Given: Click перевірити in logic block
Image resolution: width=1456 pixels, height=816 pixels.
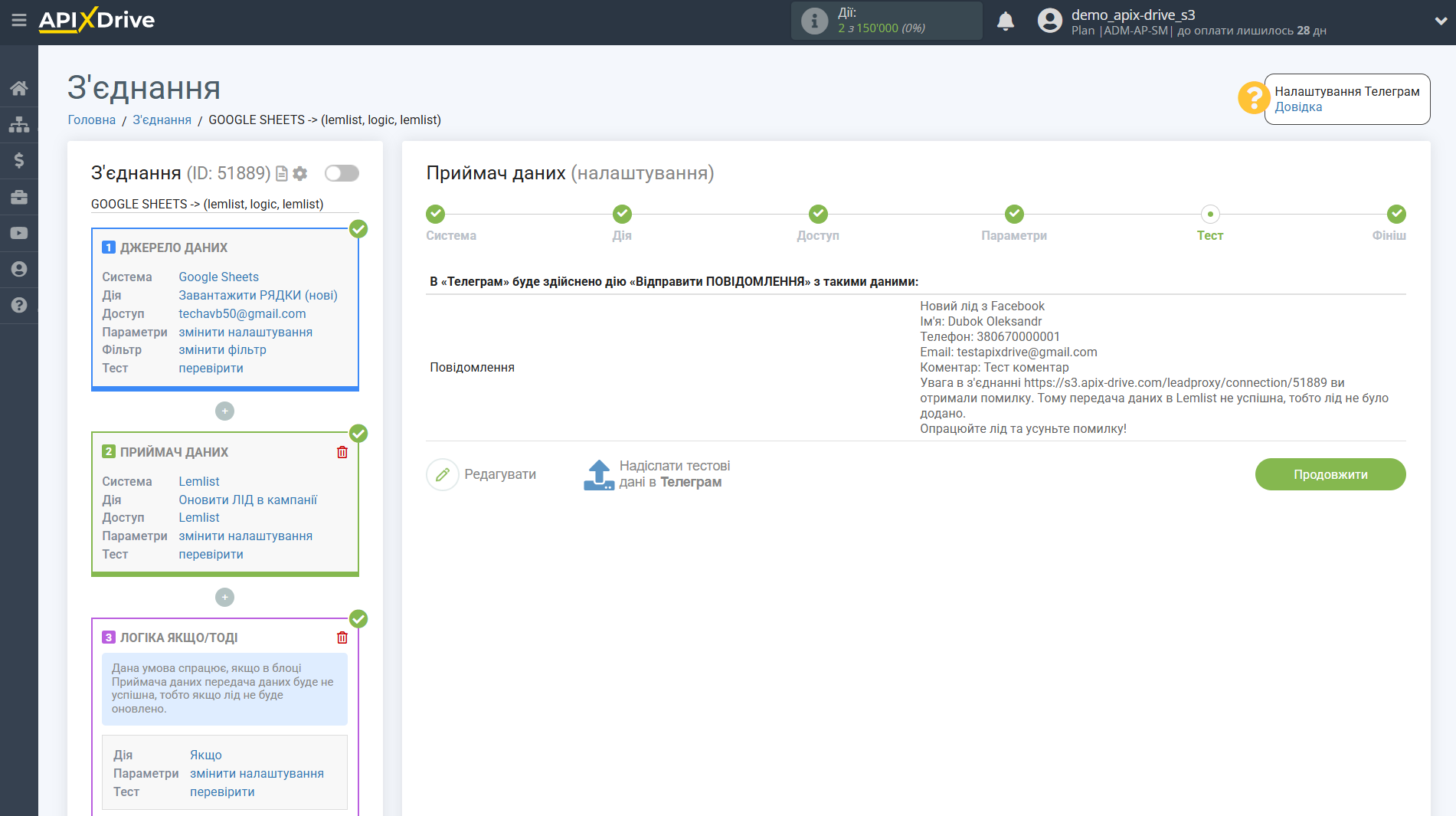Looking at the screenshot, I should [223, 791].
